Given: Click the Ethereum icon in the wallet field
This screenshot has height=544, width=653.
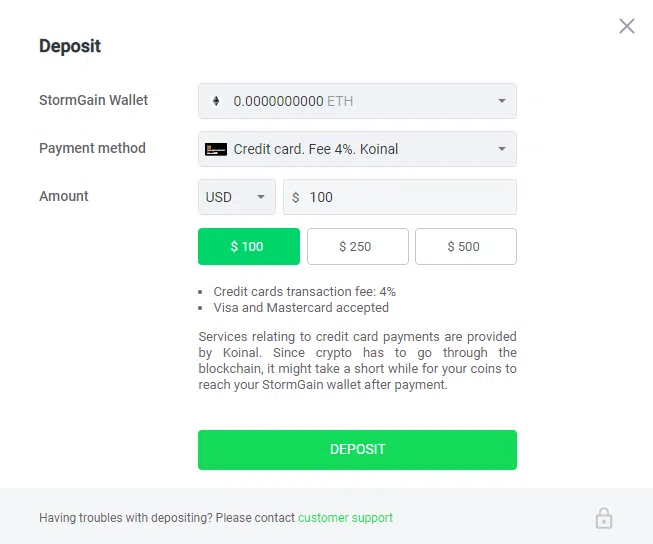Looking at the screenshot, I should [x=216, y=101].
